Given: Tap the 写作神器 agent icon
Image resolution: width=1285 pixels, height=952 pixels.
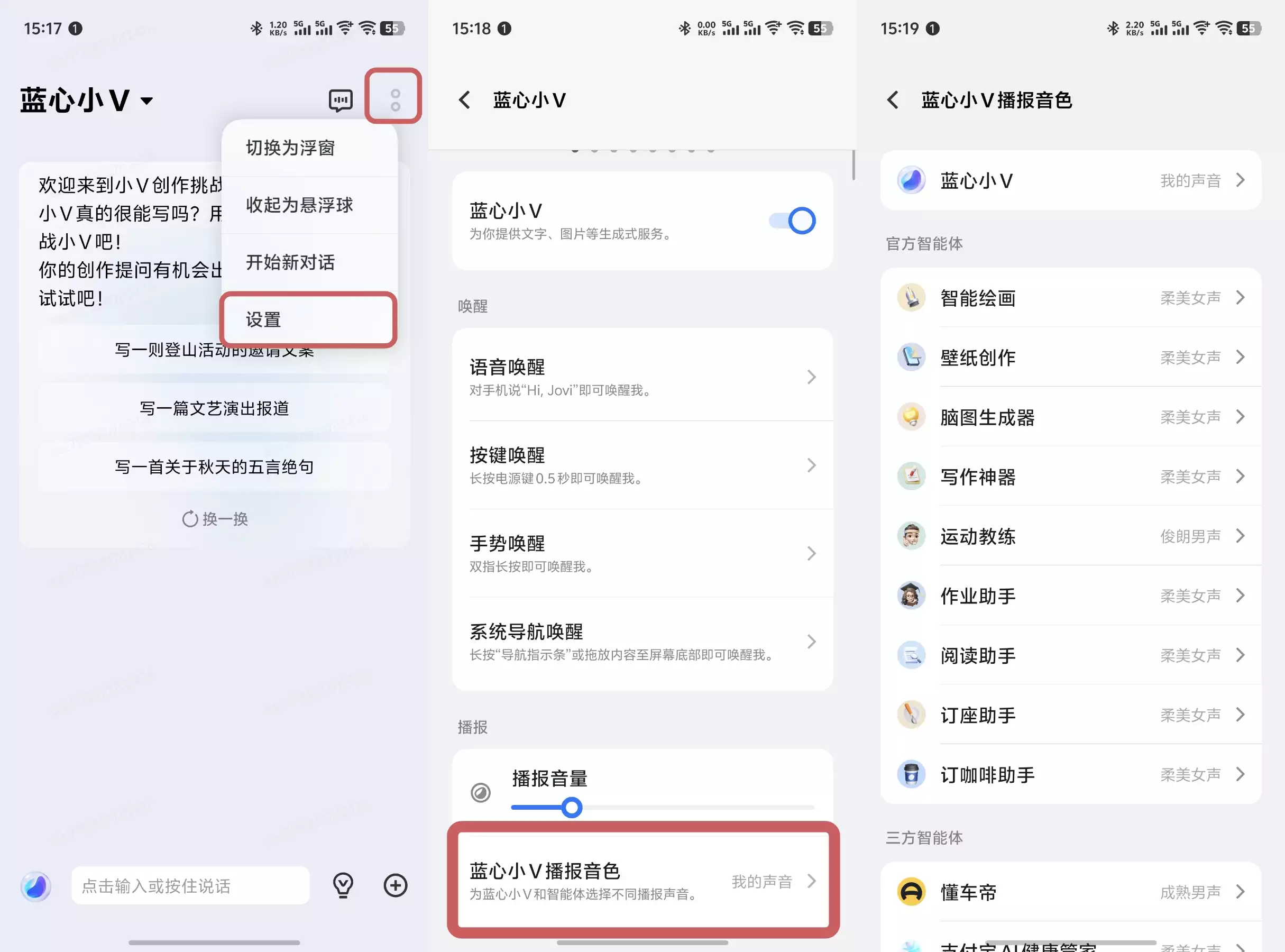Looking at the screenshot, I should (911, 477).
